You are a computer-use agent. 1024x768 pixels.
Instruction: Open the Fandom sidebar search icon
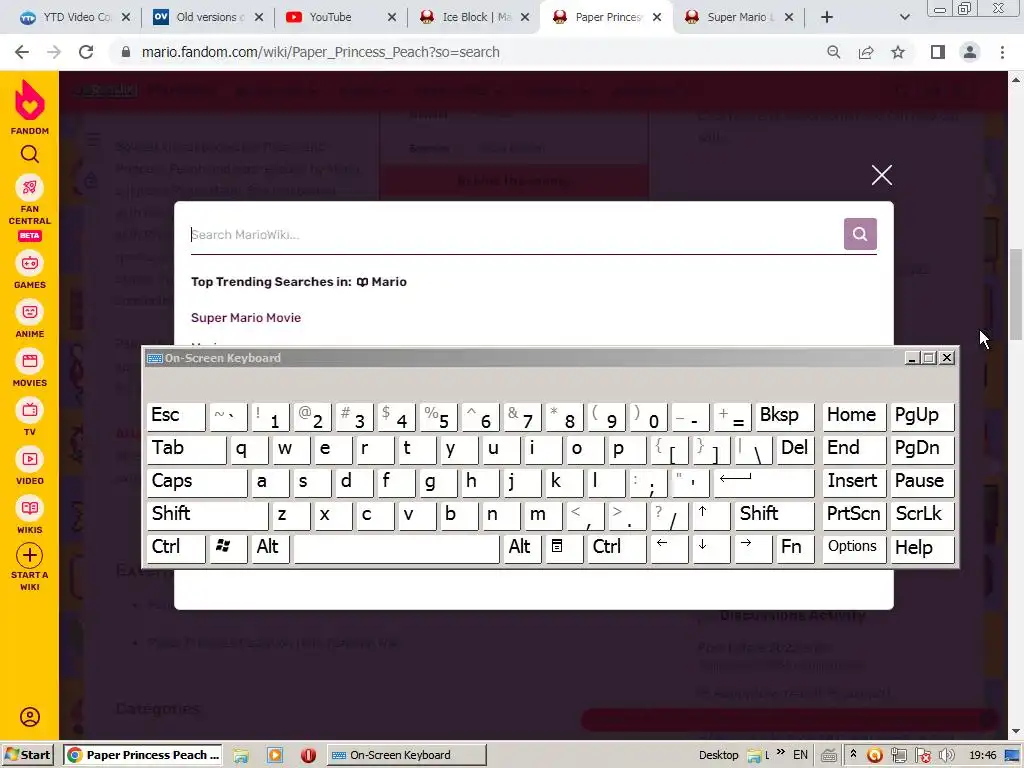tap(29, 154)
